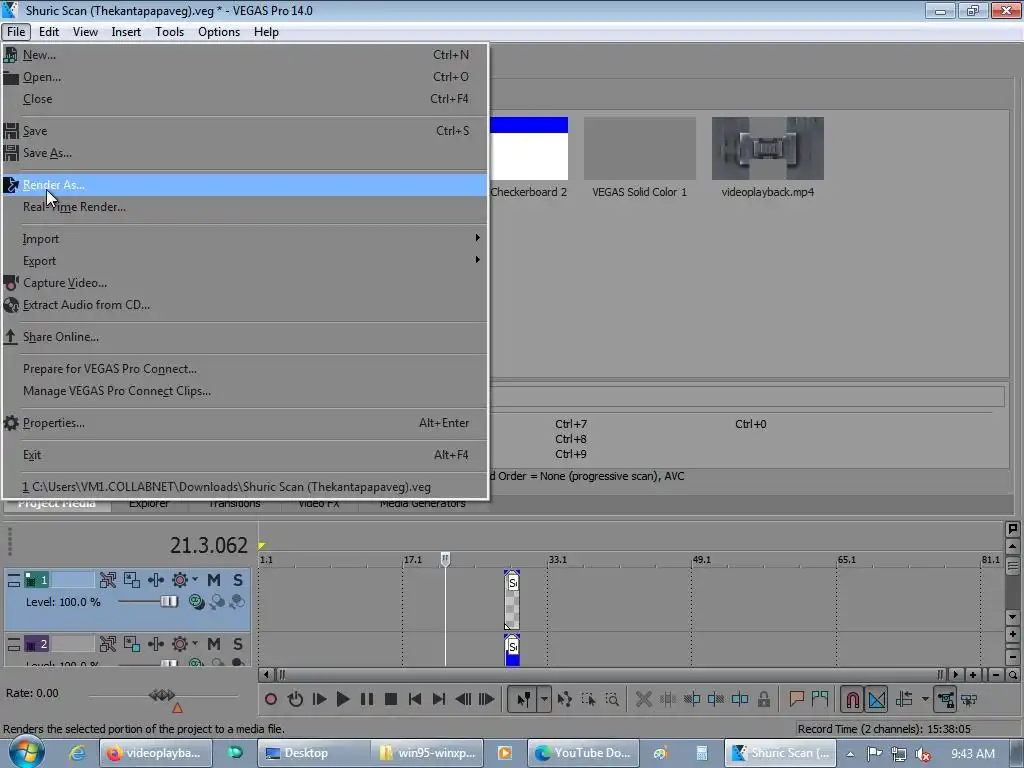Click Manage VEGAS Pro Connect Clips...

click(x=245, y=391)
